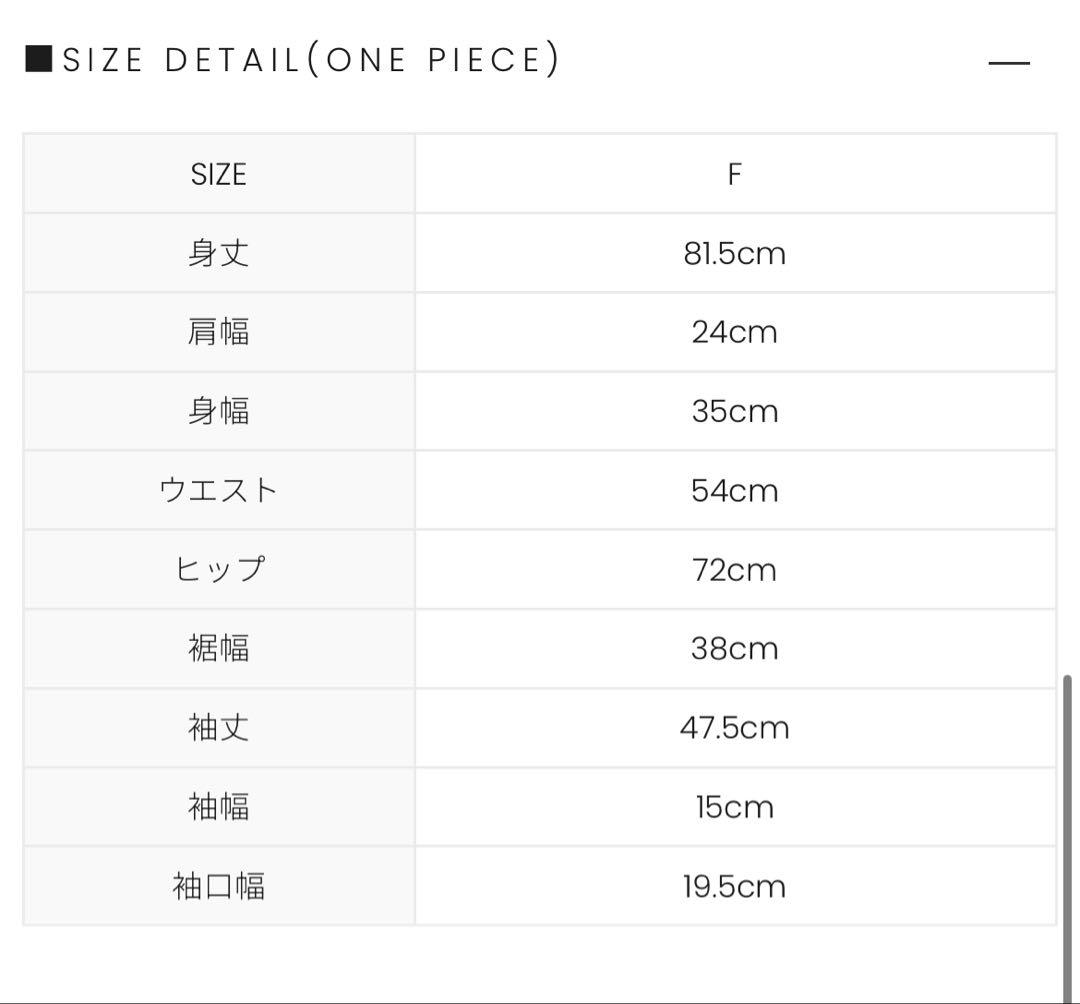Click the 袖幅 row label
This screenshot has height=1004, width=1080.
click(218, 806)
